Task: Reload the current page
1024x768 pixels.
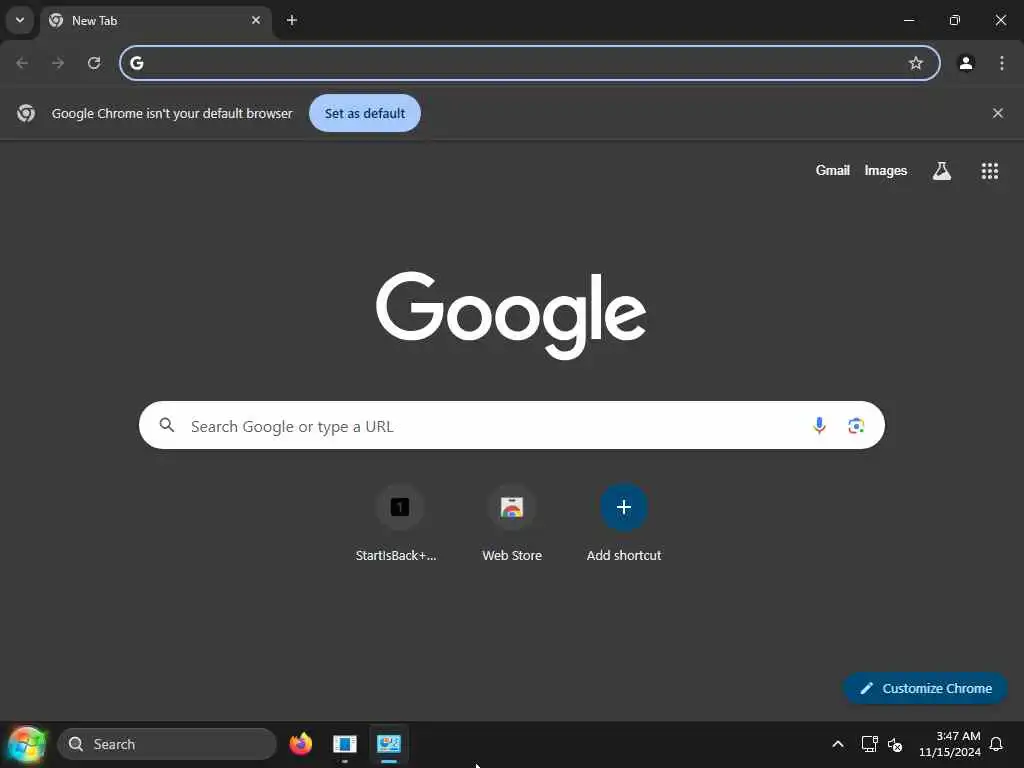Action: tap(94, 63)
